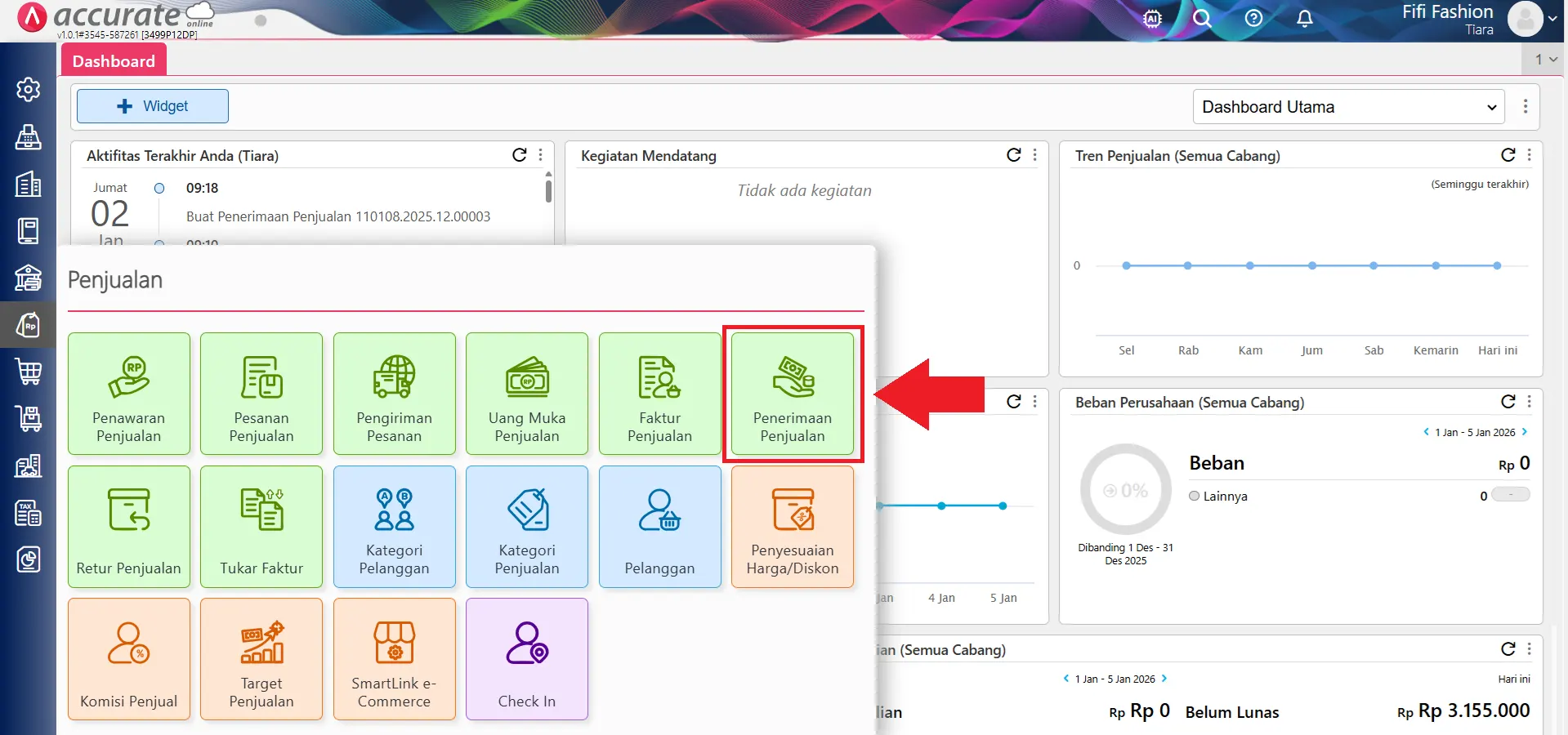Click the notification bell icon
This screenshot has height=735, width=1568.
[x=1304, y=19]
